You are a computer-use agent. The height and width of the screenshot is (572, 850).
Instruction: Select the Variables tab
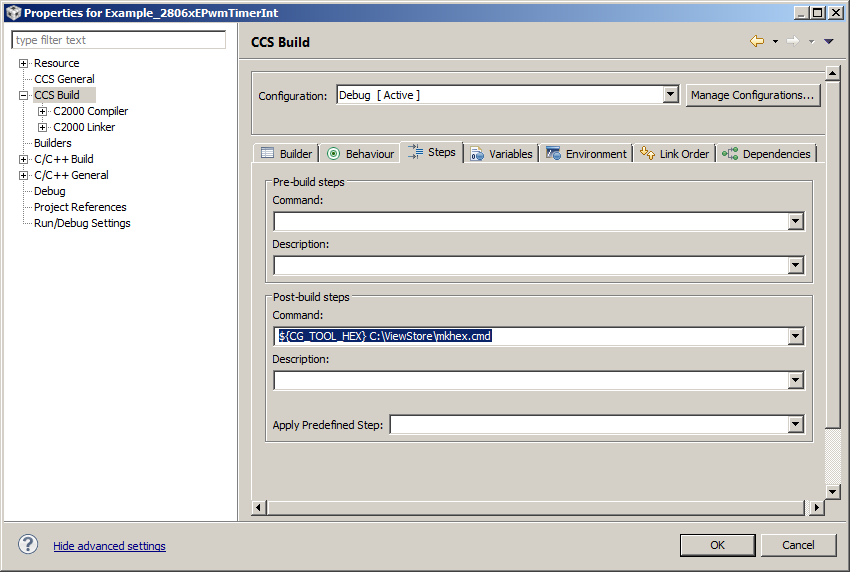pos(501,154)
